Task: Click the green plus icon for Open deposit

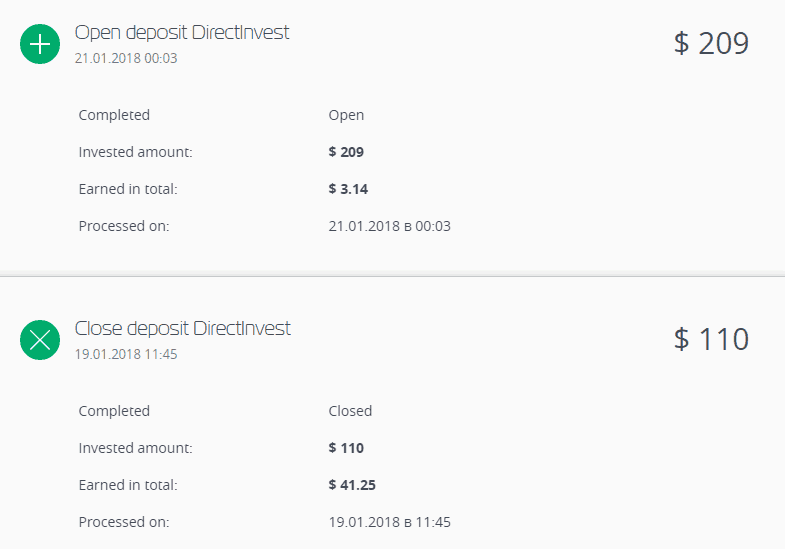Action: point(40,44)
